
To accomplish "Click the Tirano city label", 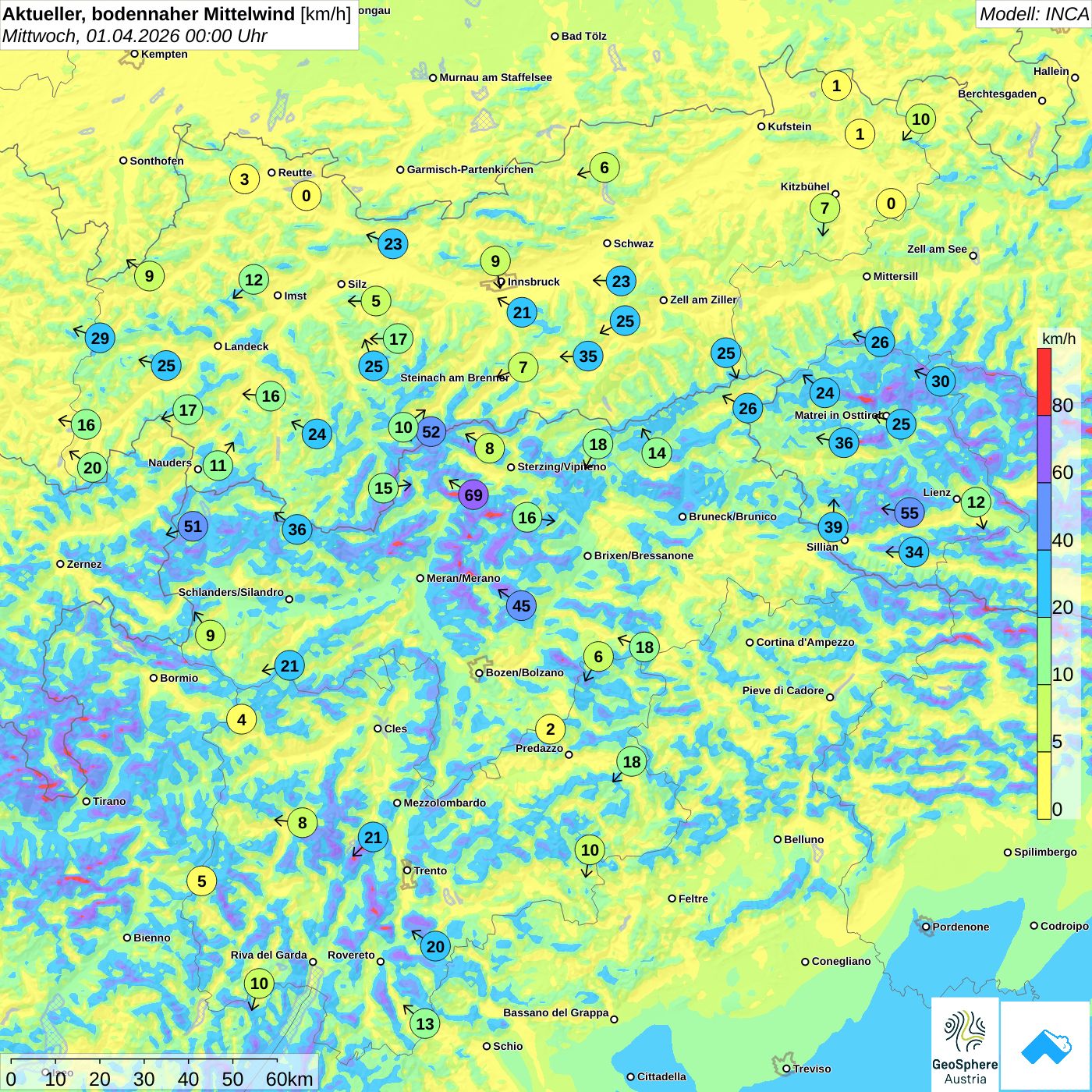I will click(x=109, y=801).
